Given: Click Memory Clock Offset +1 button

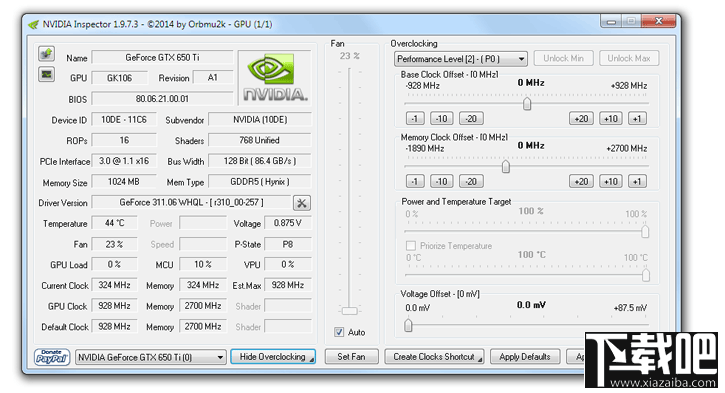Looking at the screenshot, I should (637, 181).
